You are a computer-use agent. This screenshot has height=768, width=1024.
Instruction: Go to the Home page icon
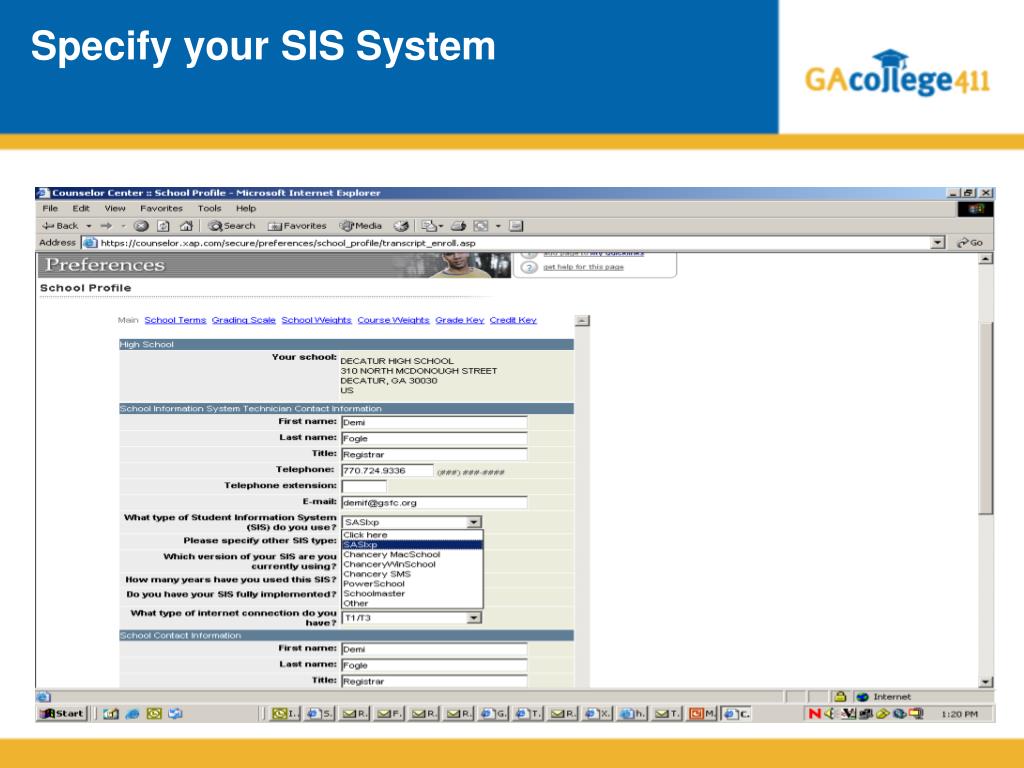tap(186, 226)
